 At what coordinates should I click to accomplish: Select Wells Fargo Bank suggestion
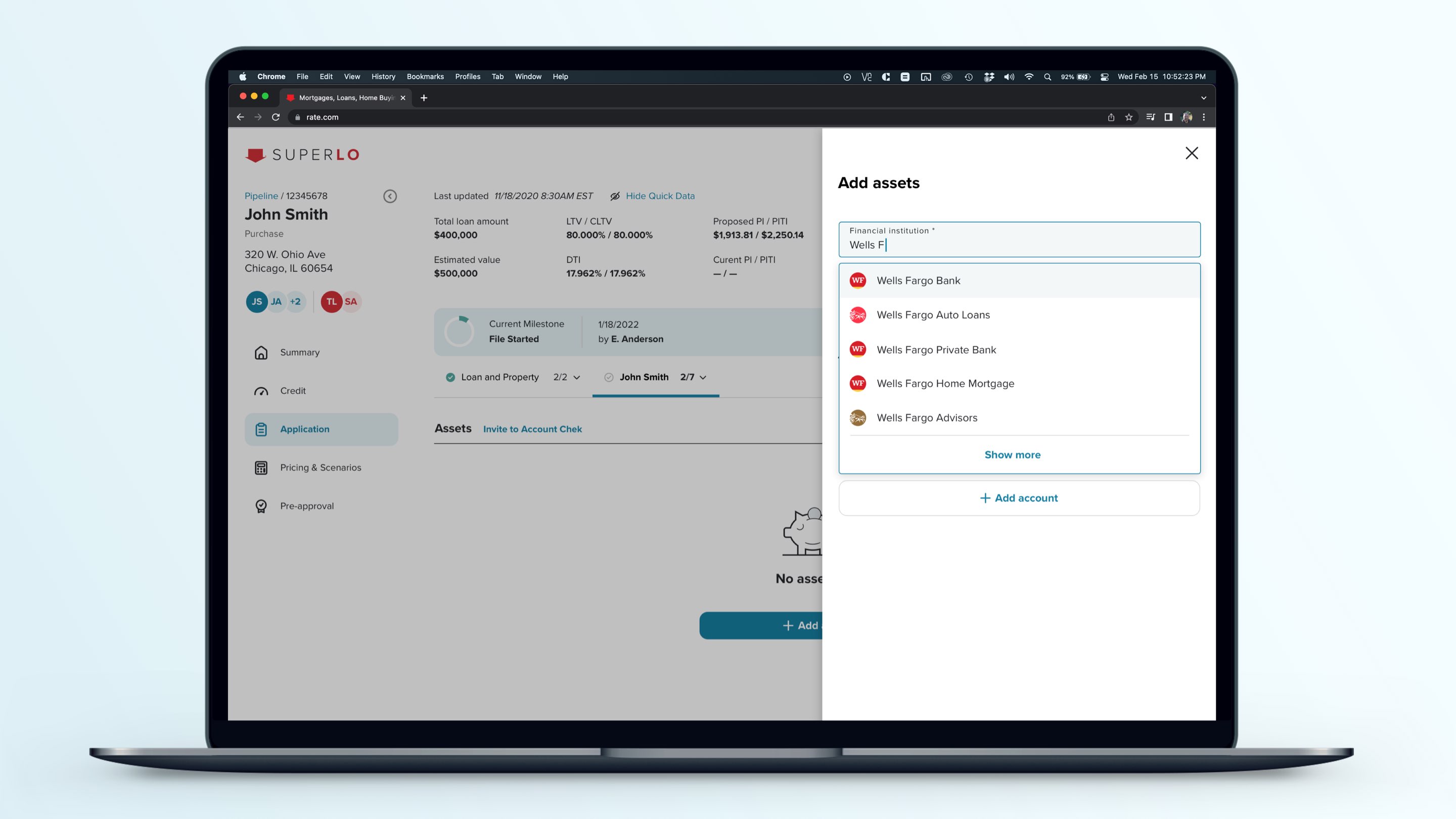(x=1019, y=281)
